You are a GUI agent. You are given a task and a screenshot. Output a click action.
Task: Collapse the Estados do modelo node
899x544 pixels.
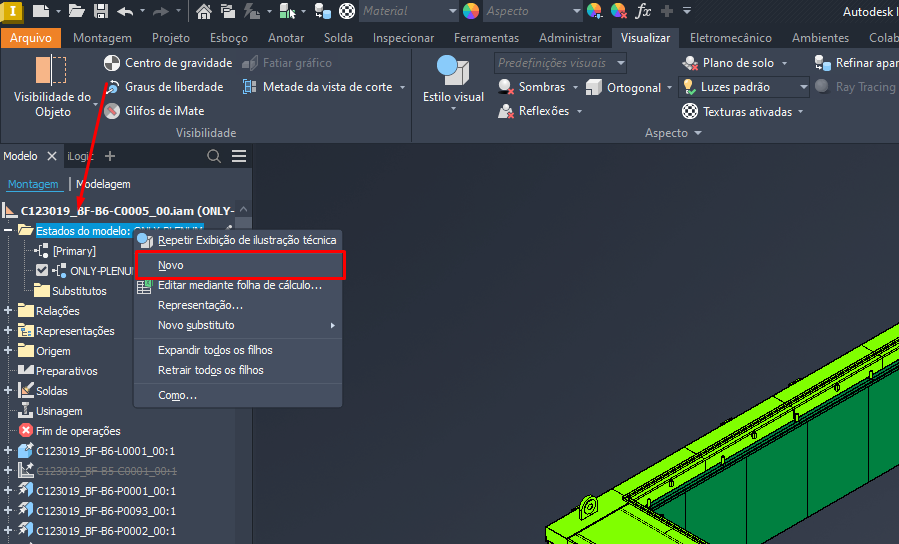pos(8,231)
